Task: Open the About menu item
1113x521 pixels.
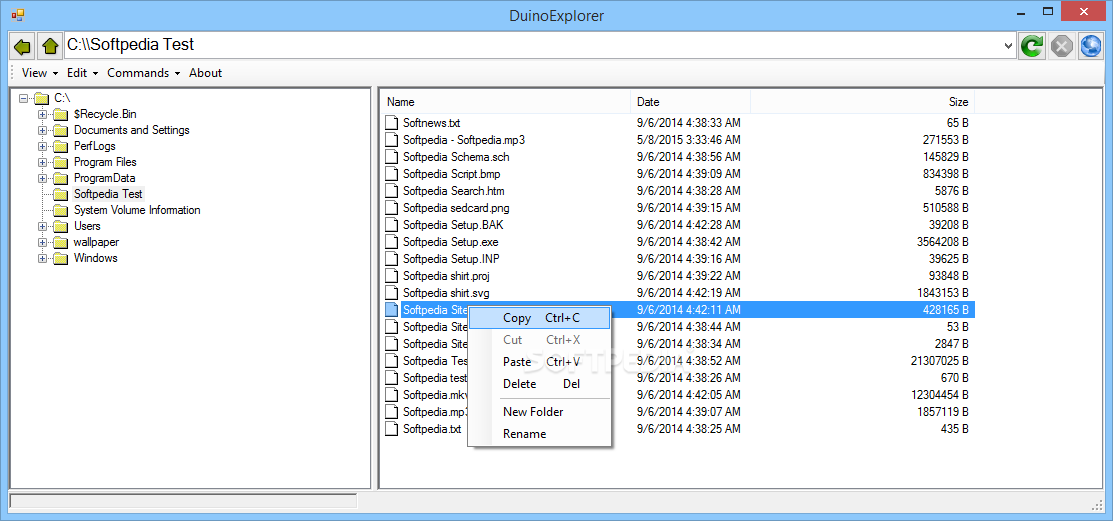Action: (205, 72)
